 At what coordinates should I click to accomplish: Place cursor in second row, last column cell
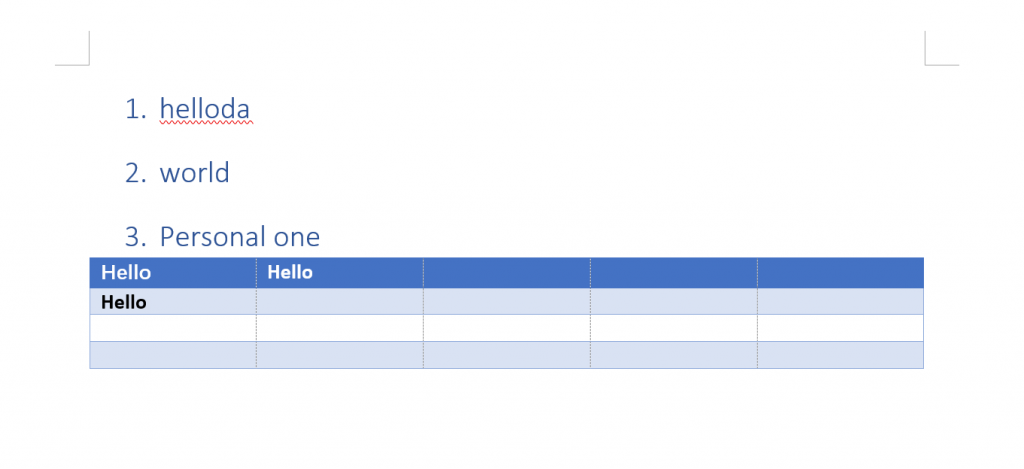click(x=840, y=302)
